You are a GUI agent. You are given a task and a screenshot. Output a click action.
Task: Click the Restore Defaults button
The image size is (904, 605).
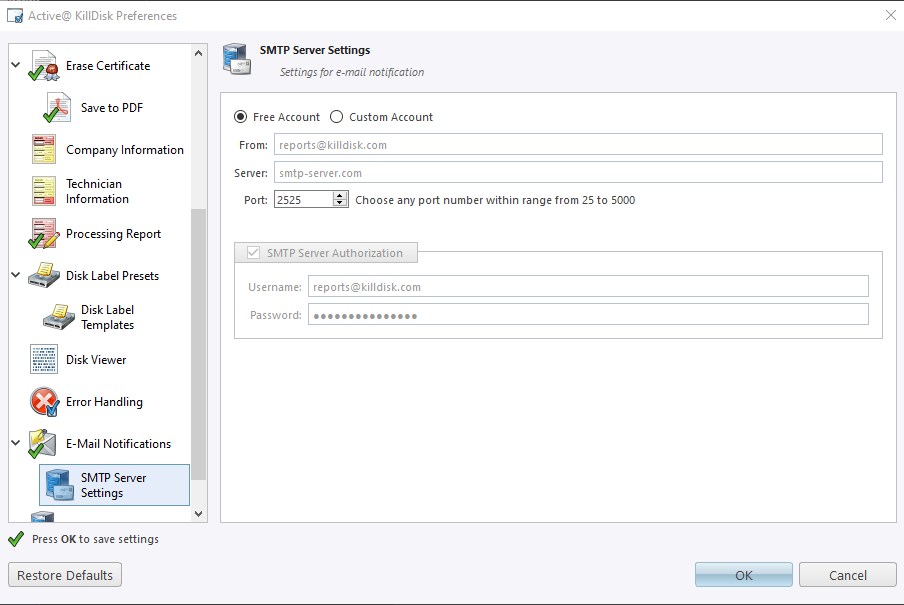(64, 574)
